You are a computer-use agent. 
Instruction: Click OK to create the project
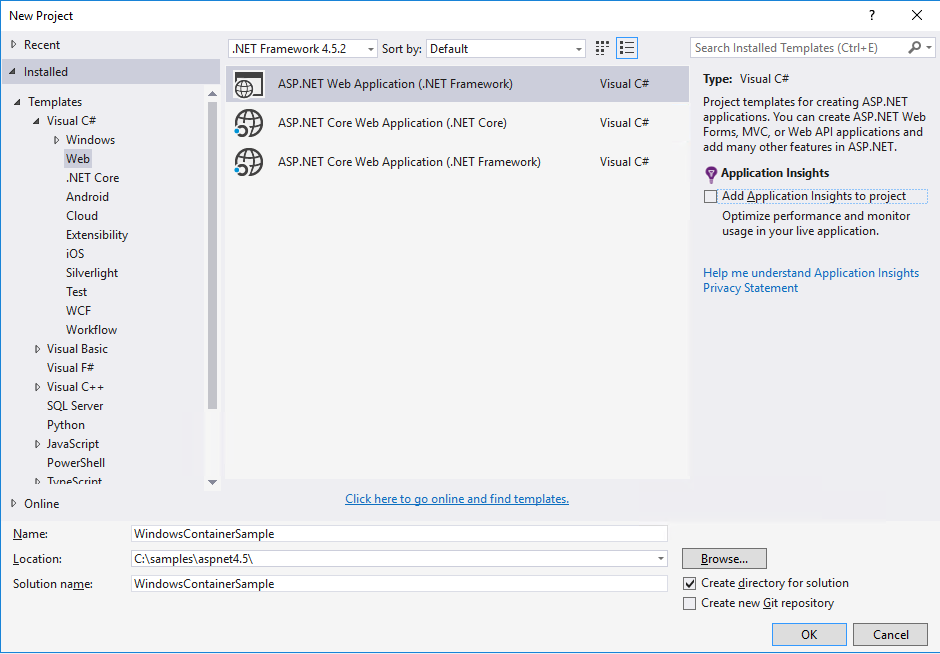tap(809, 634)
